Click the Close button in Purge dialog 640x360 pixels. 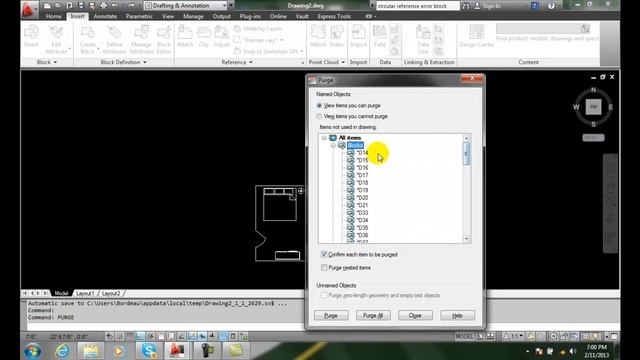point(415,316)
